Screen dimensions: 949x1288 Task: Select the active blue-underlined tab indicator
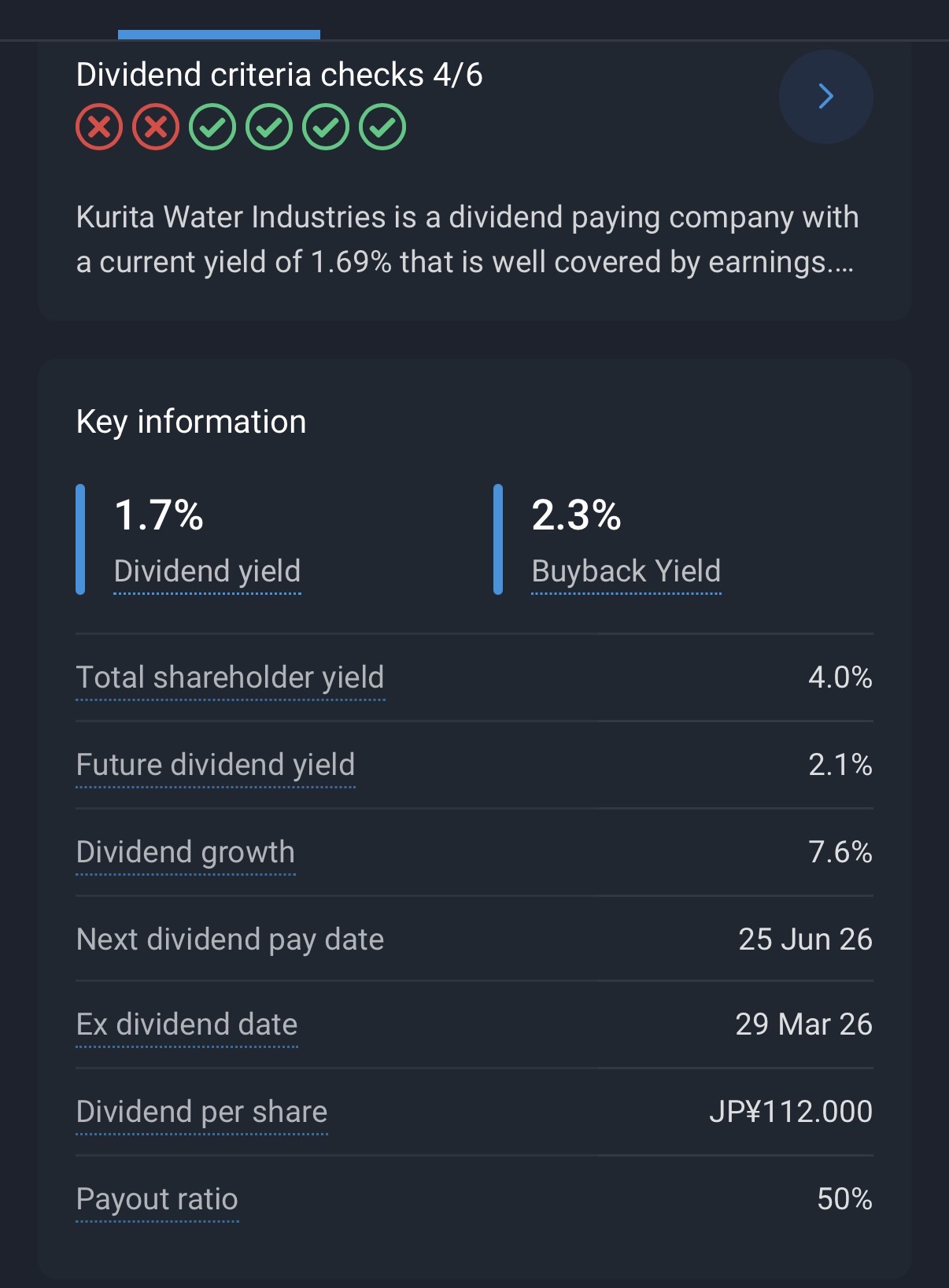point(219,34)
